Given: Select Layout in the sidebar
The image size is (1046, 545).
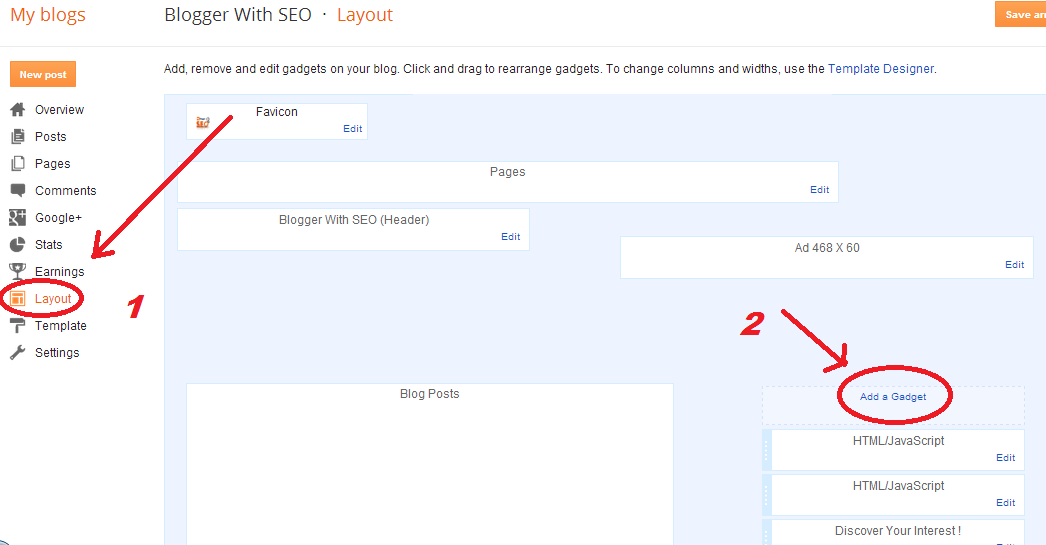Looking at the screenshot, I should [53, 299].
